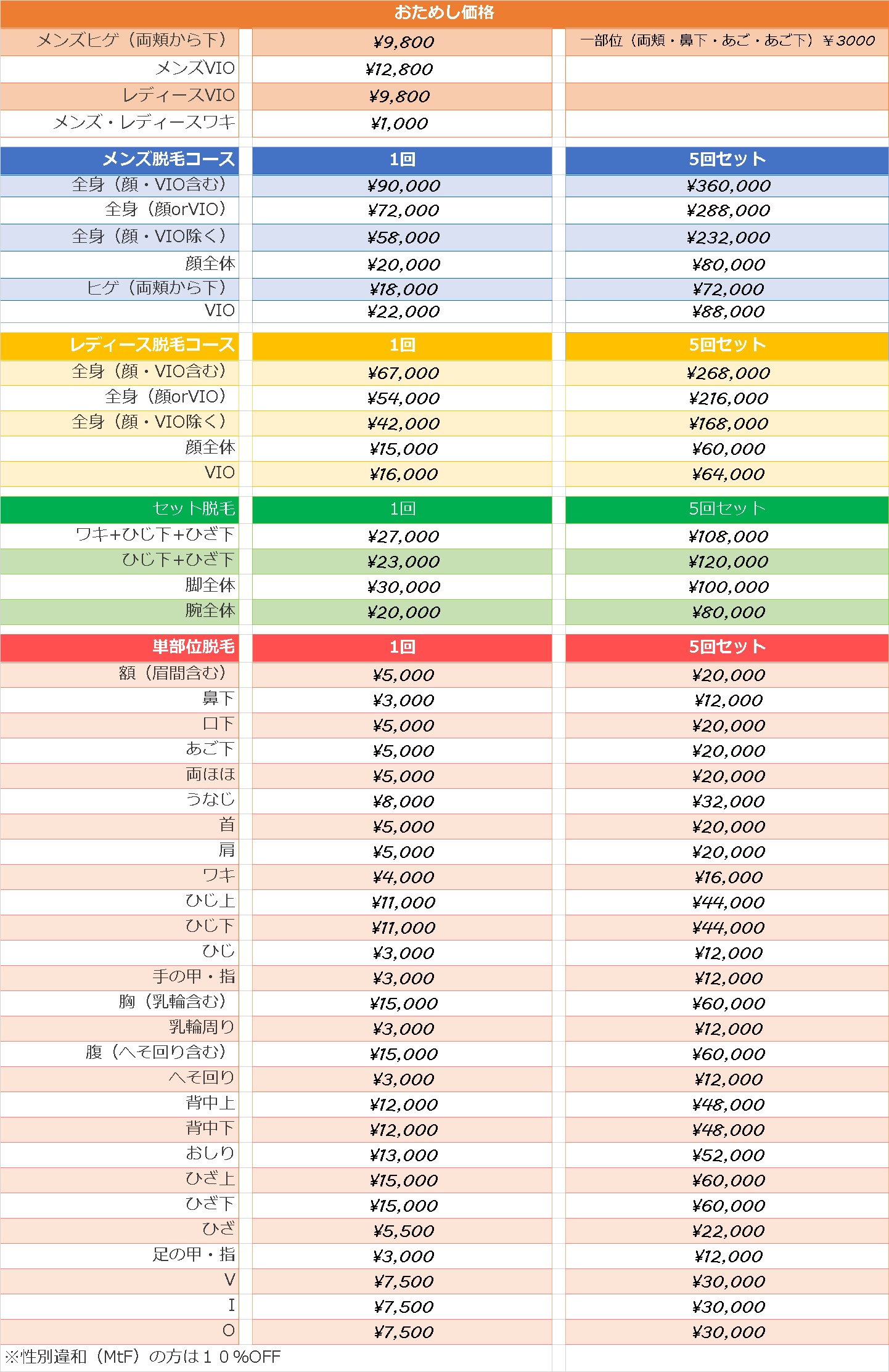Screen dimensions: 889x1372
Task: Click the ¥32,000 うなじ set price
Action: click(x=728, y=802)
